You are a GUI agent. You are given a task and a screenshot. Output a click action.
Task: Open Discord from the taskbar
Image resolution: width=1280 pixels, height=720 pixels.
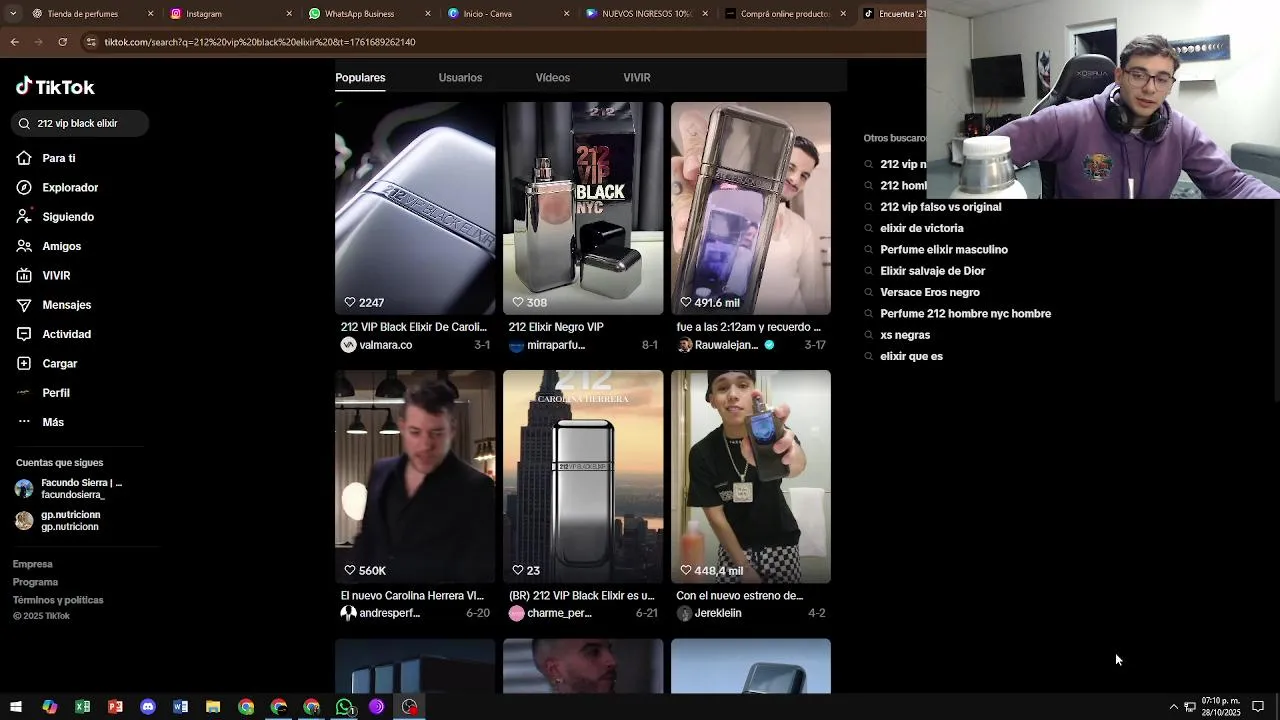point(148,707)
